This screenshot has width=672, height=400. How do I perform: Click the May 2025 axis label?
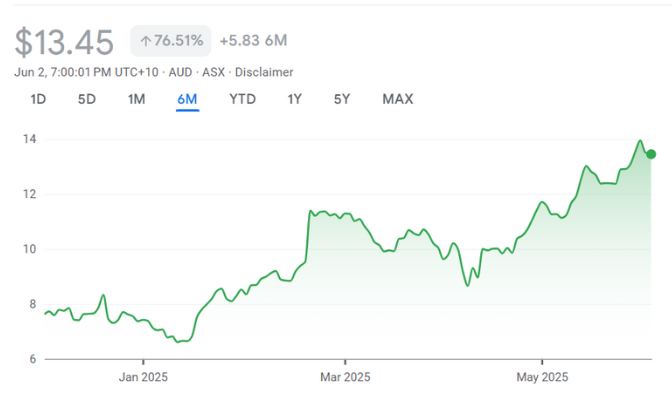pyautogui.click(x=542, y=377)
